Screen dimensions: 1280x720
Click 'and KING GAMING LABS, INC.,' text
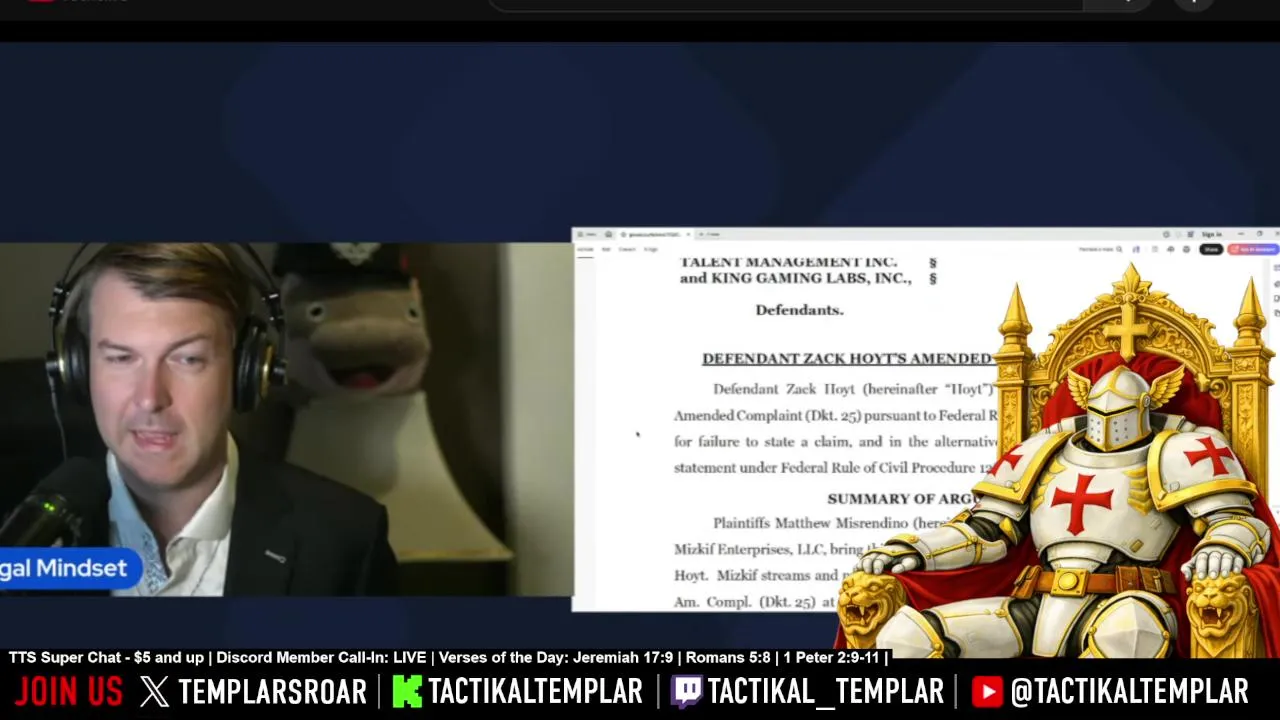pyautogui.click(x=795, y=278)
